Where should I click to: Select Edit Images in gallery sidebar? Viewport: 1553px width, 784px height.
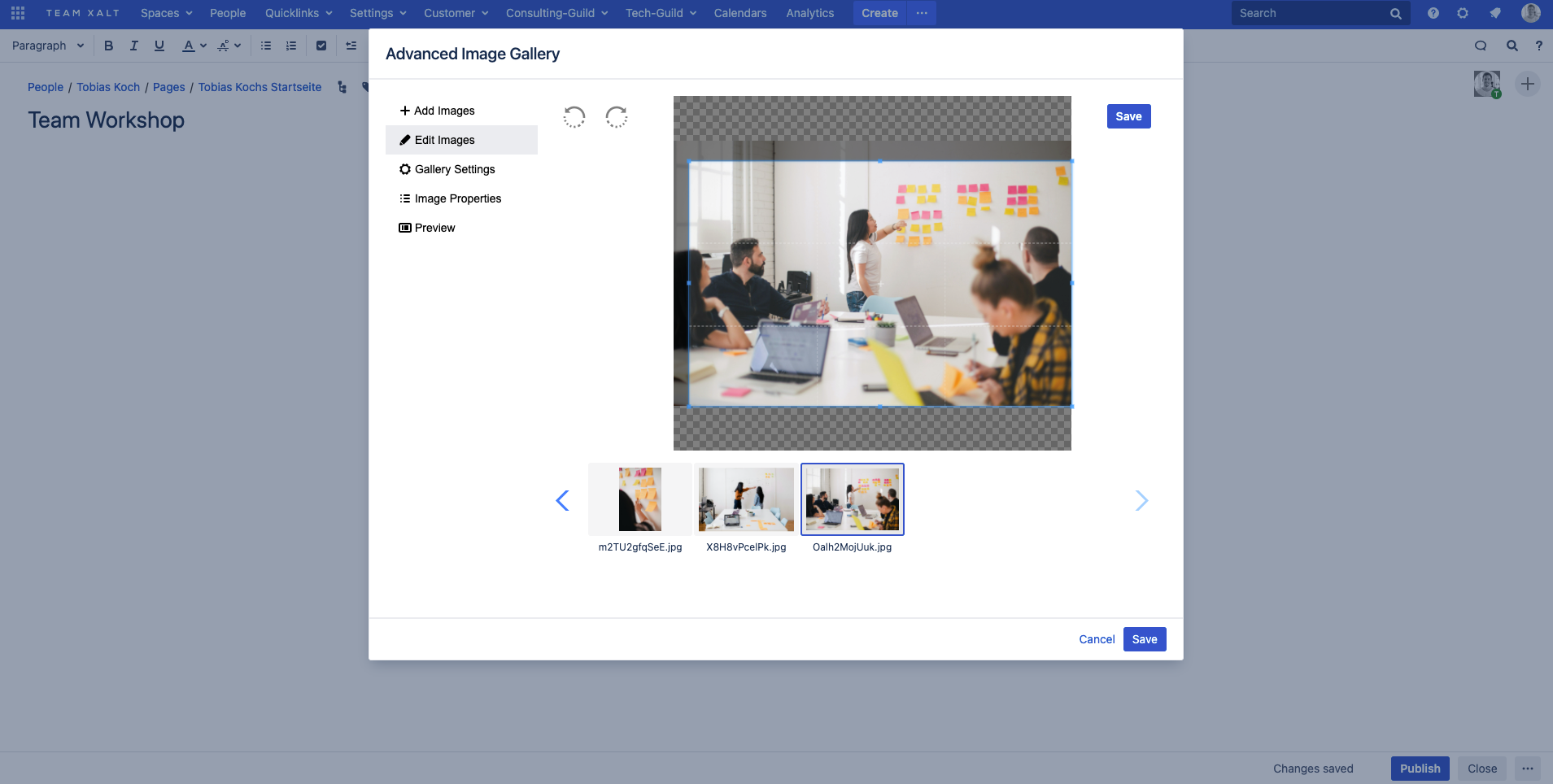click(461, 140)
